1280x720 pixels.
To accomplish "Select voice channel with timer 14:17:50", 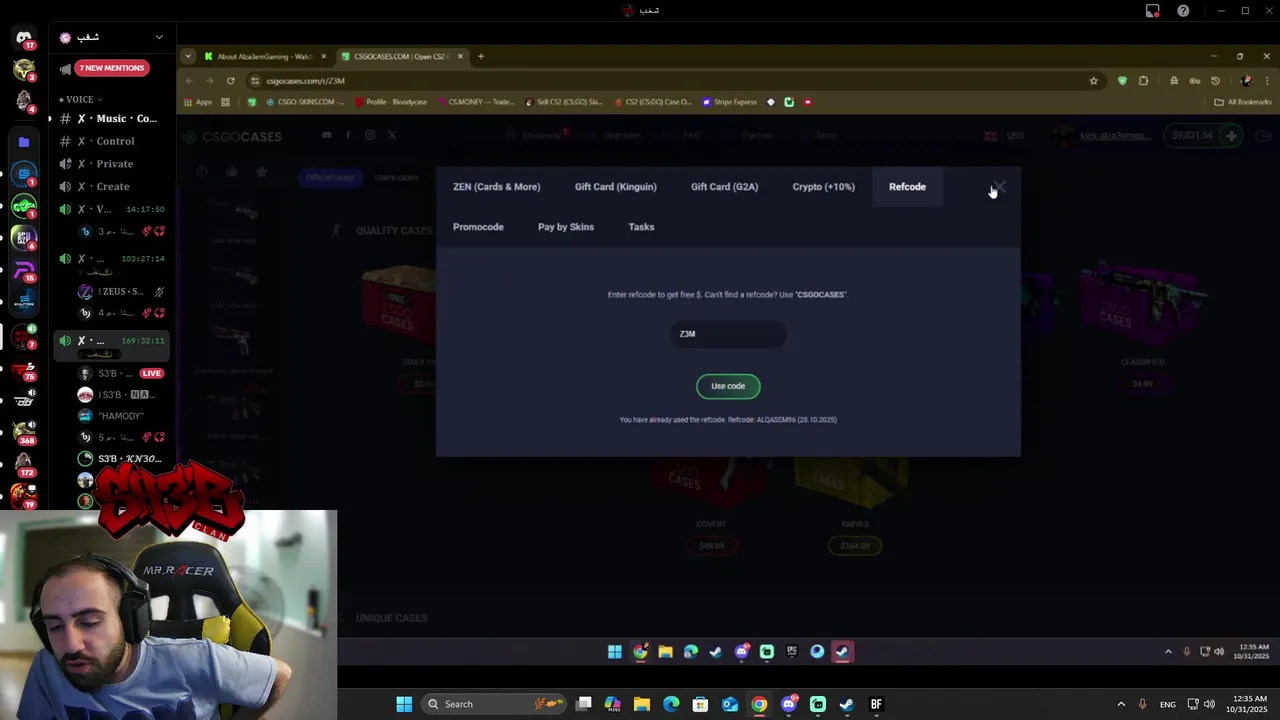I will [111, 209].
